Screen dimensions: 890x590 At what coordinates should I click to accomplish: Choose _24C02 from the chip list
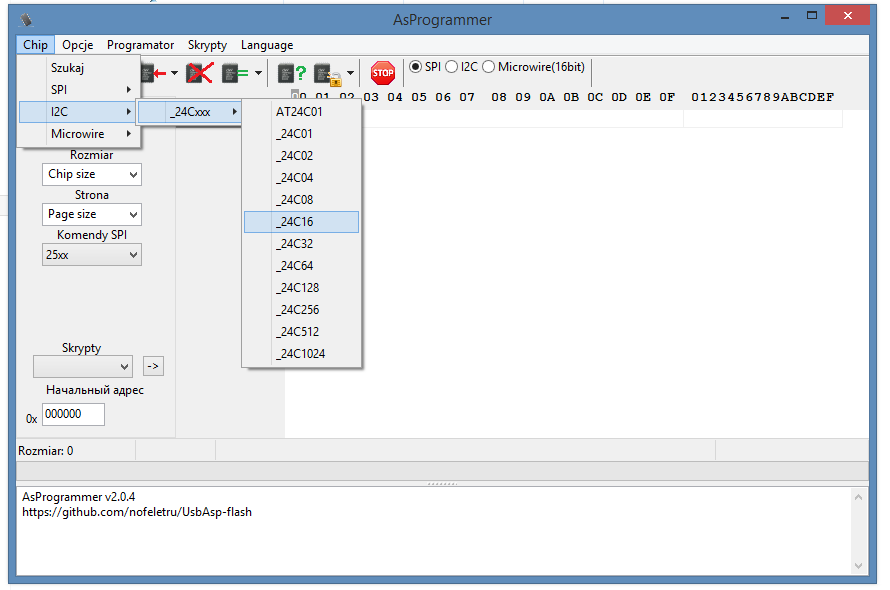click(301, 156)
